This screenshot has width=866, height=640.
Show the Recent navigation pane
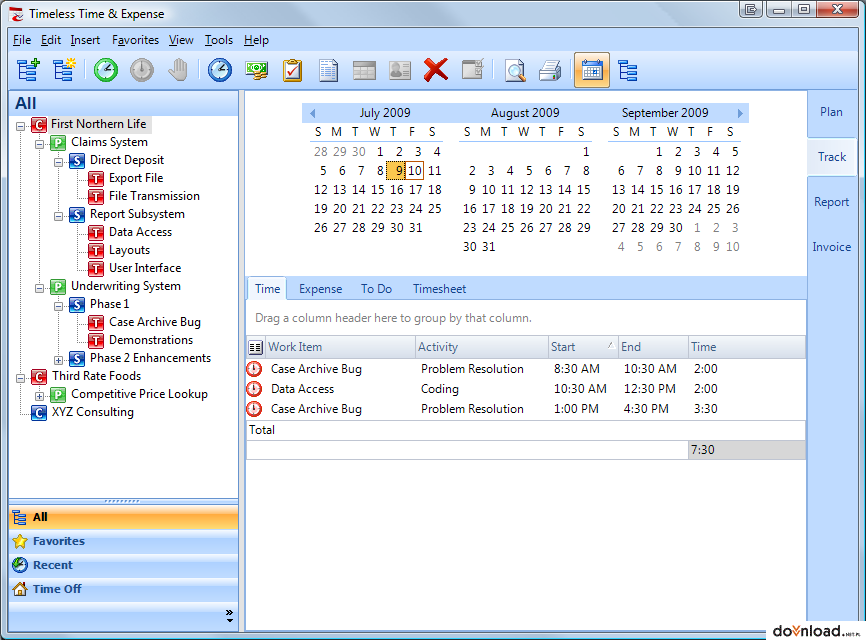(124, 565)
